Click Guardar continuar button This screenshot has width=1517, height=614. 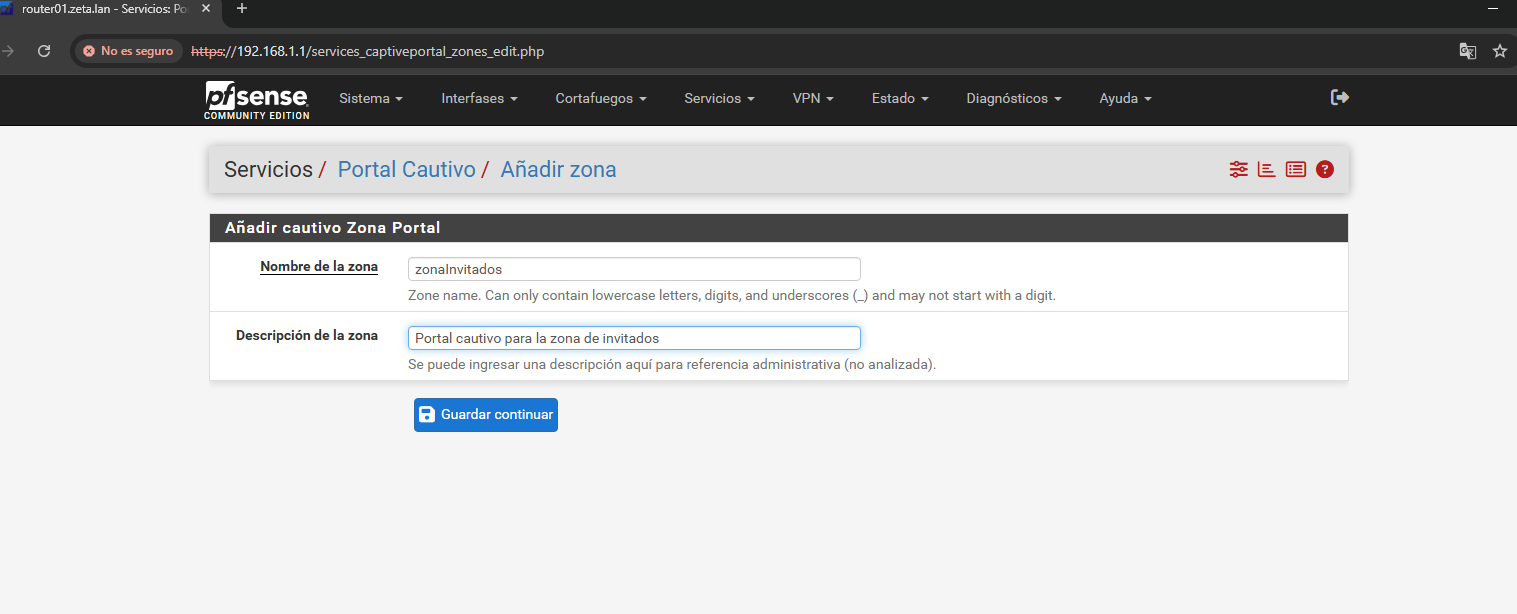[485, 415]
